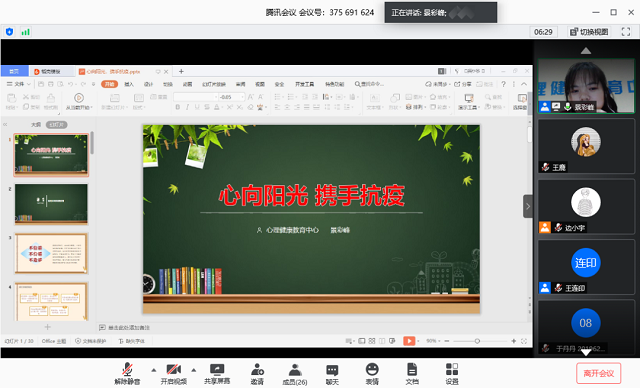Unmute microphone in meeting toolbar
This screenshot has width=640, height=388.
coord(127,374)
